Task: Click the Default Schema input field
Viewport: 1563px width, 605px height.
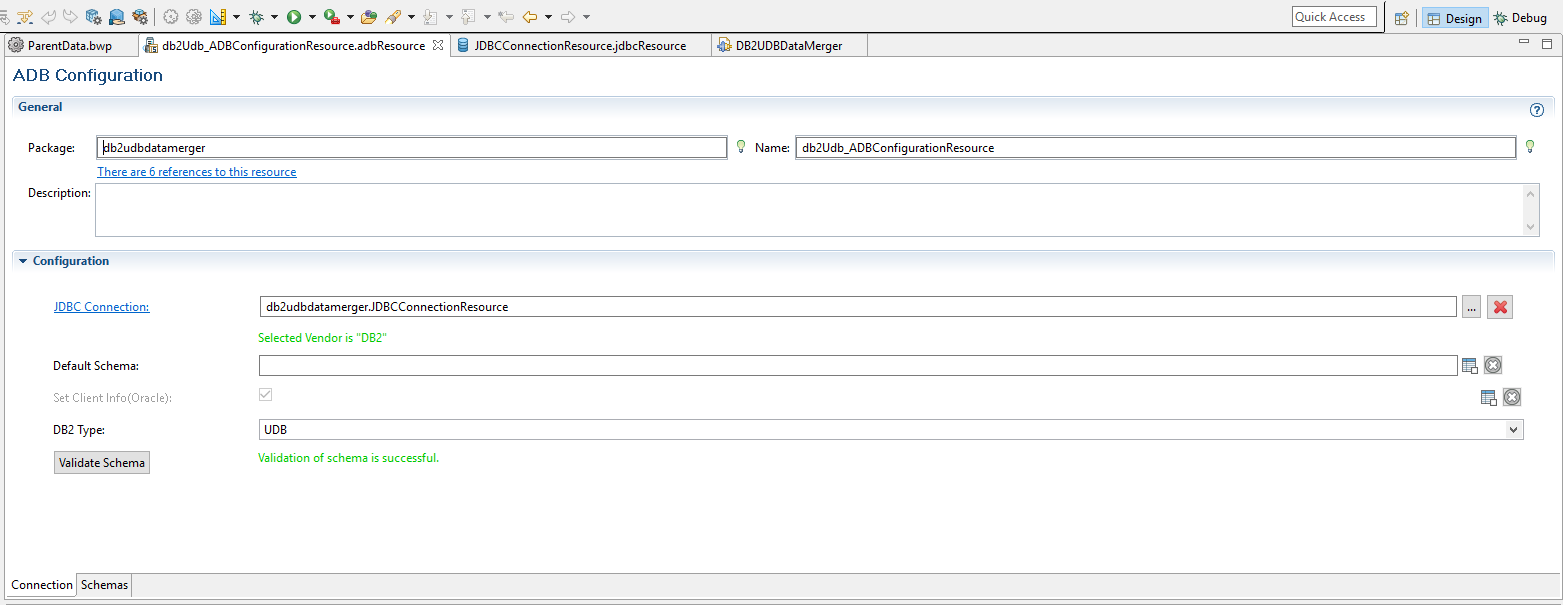Action: (858, 366)
